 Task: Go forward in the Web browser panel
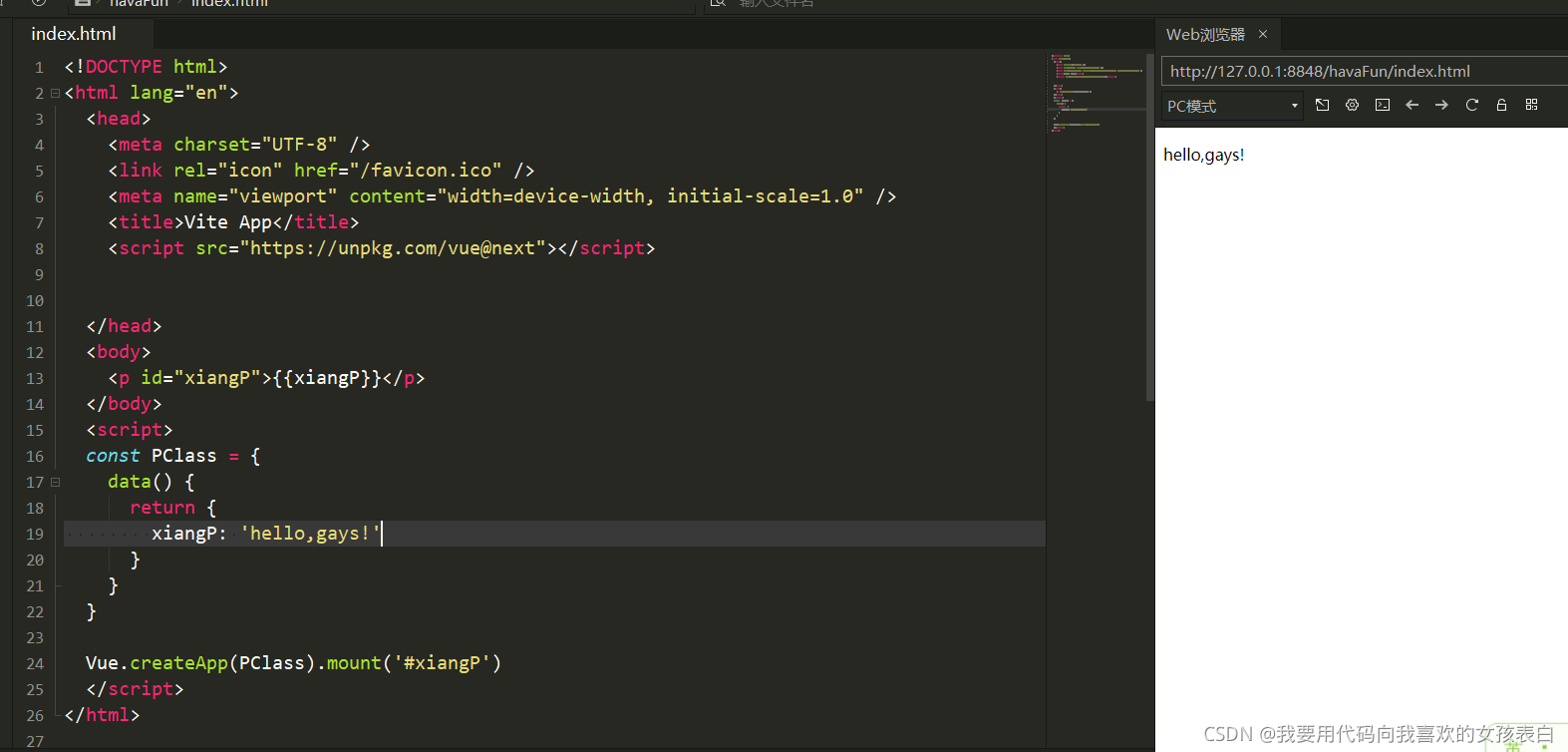[1441, 105]
